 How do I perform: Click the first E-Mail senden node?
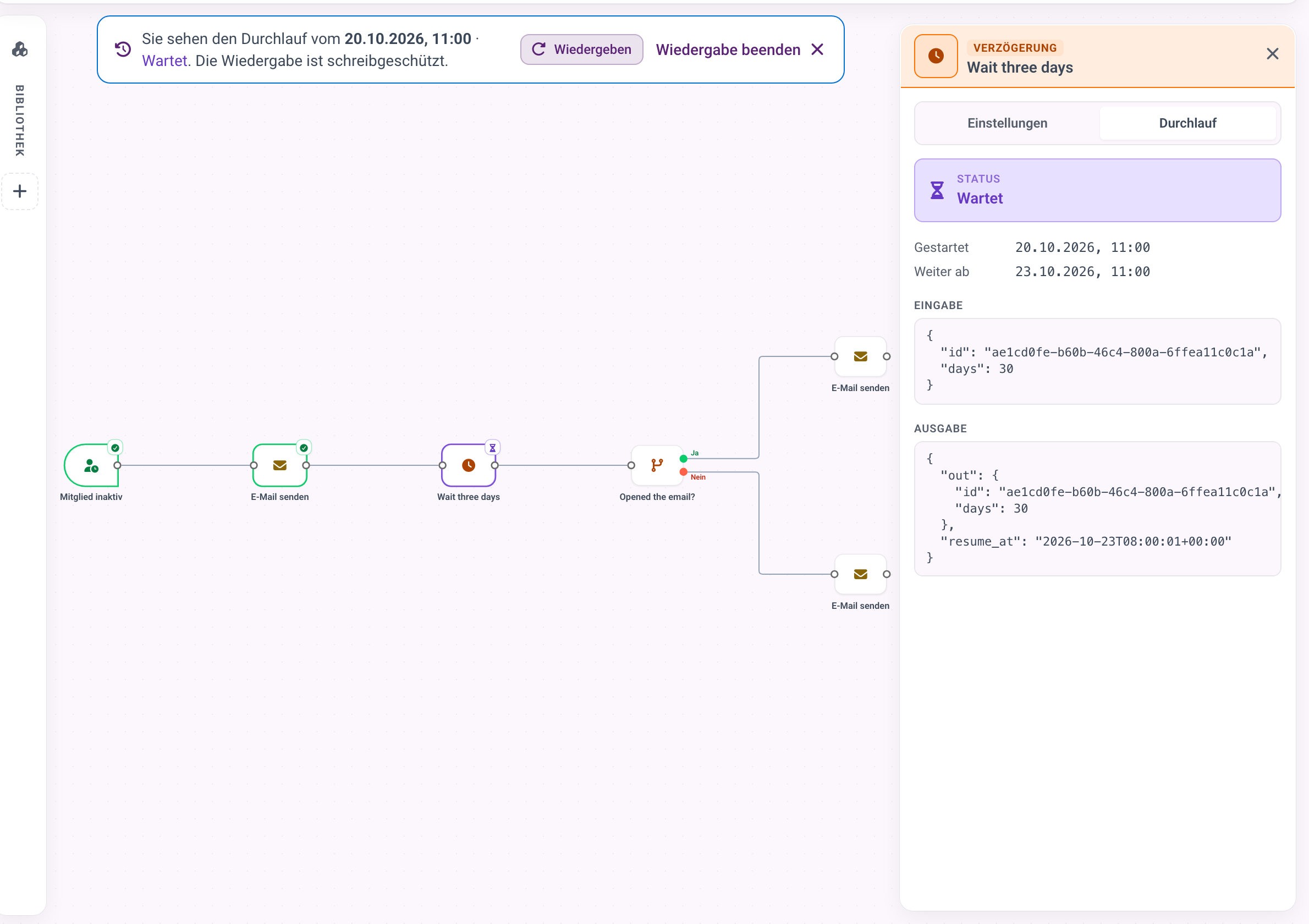point(279,465)
